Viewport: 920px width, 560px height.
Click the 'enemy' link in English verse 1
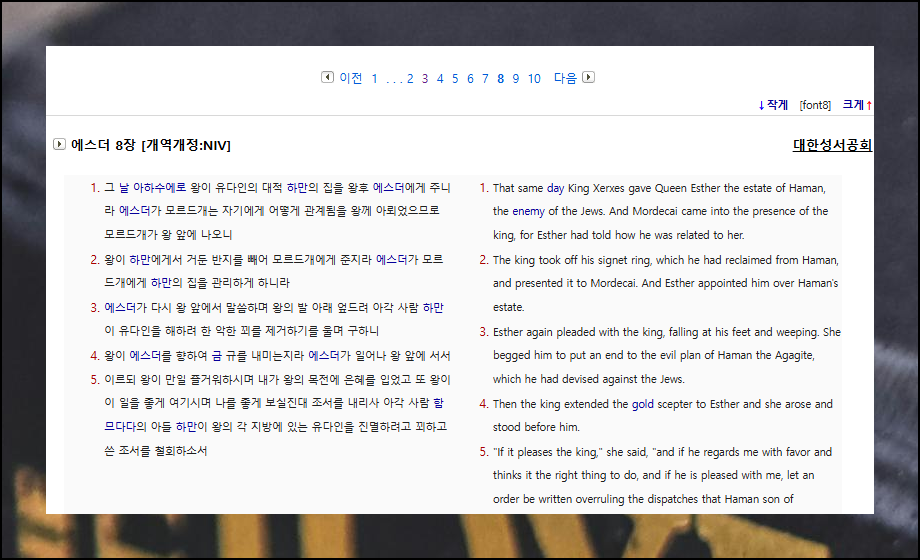[529, 211]
